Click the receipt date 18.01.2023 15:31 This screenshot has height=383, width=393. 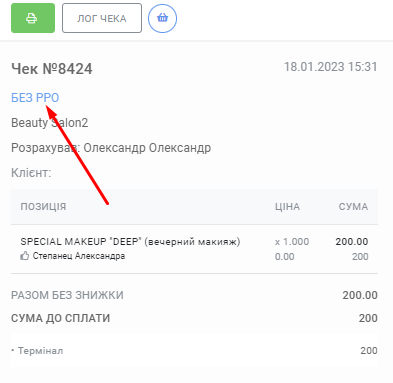click(x=331, y=67)
